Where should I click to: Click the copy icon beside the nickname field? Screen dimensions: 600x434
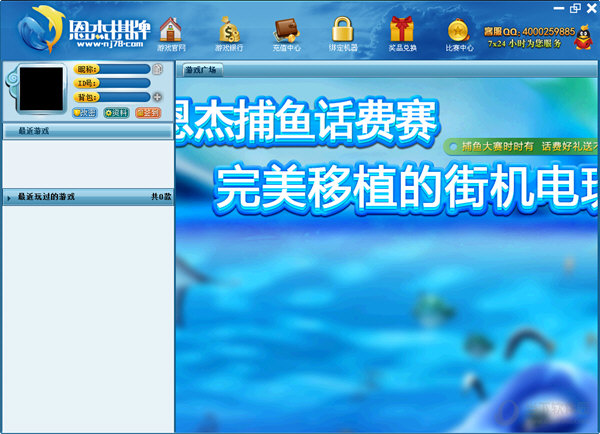[157, 69]
